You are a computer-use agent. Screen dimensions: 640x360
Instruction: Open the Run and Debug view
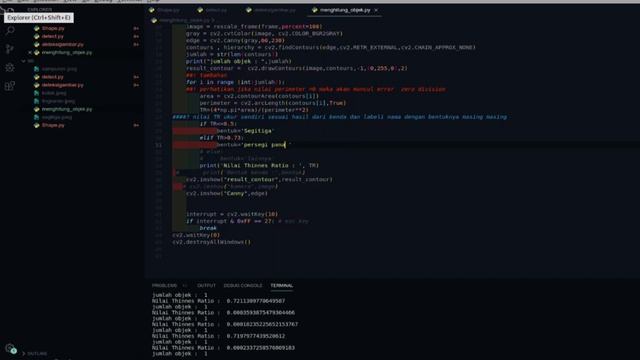tap(10, 67)
